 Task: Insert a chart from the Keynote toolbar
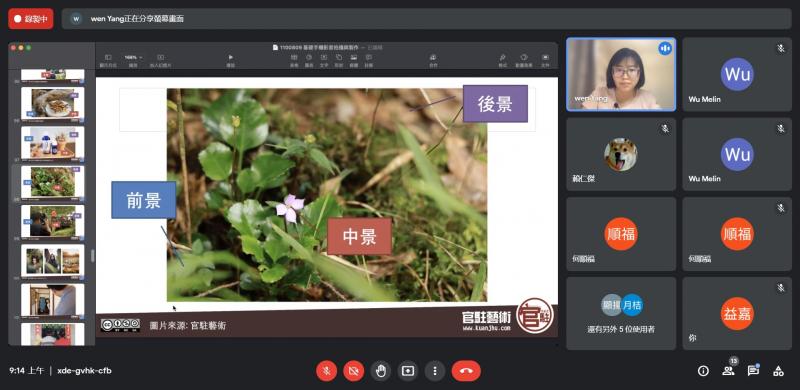[x=309, y=60]
